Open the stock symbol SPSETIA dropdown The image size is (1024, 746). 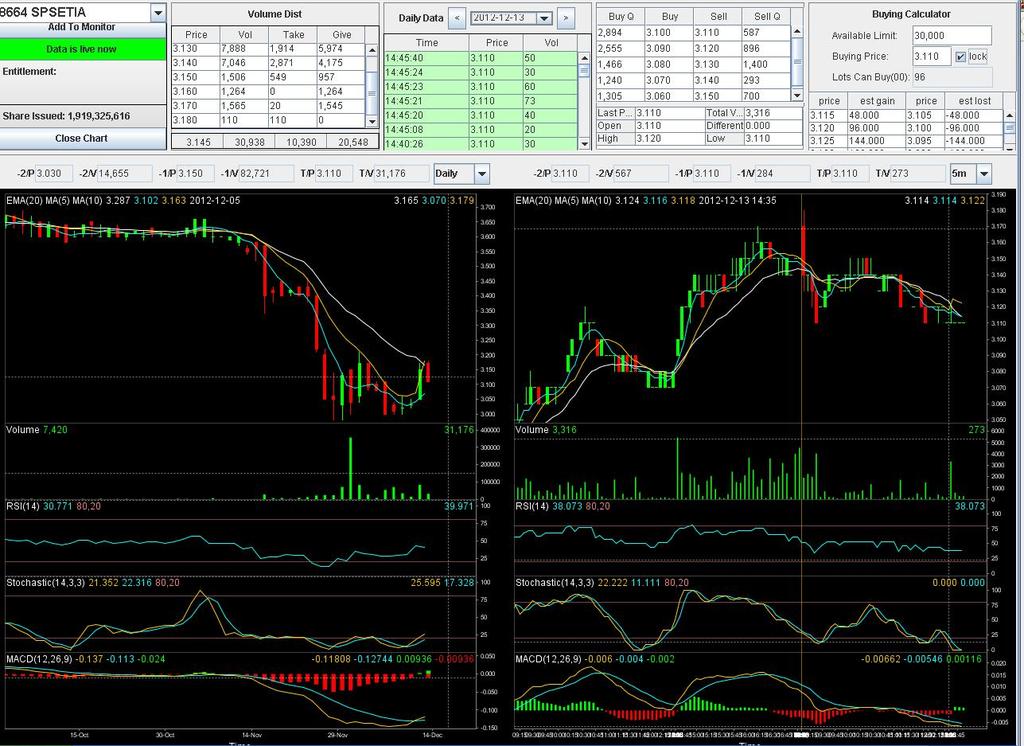[x=158, y=12]
